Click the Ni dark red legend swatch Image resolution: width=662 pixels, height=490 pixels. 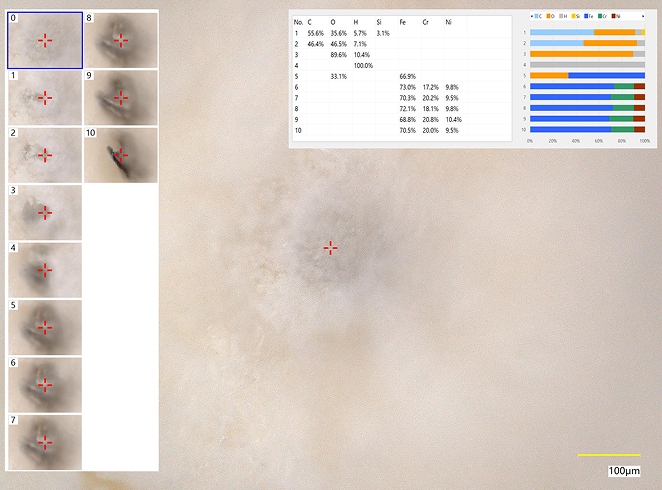pos(613,18)
